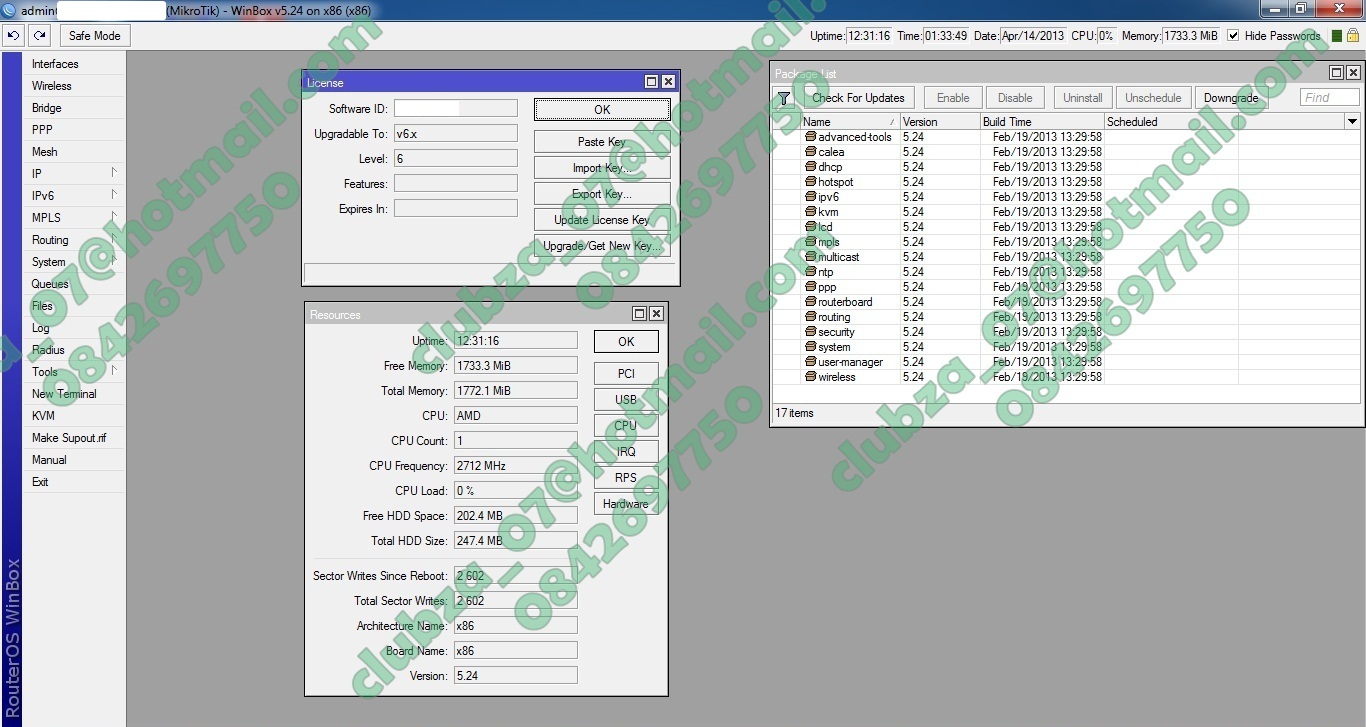
Task: Select the routing package icon
Action: [811, 317]
